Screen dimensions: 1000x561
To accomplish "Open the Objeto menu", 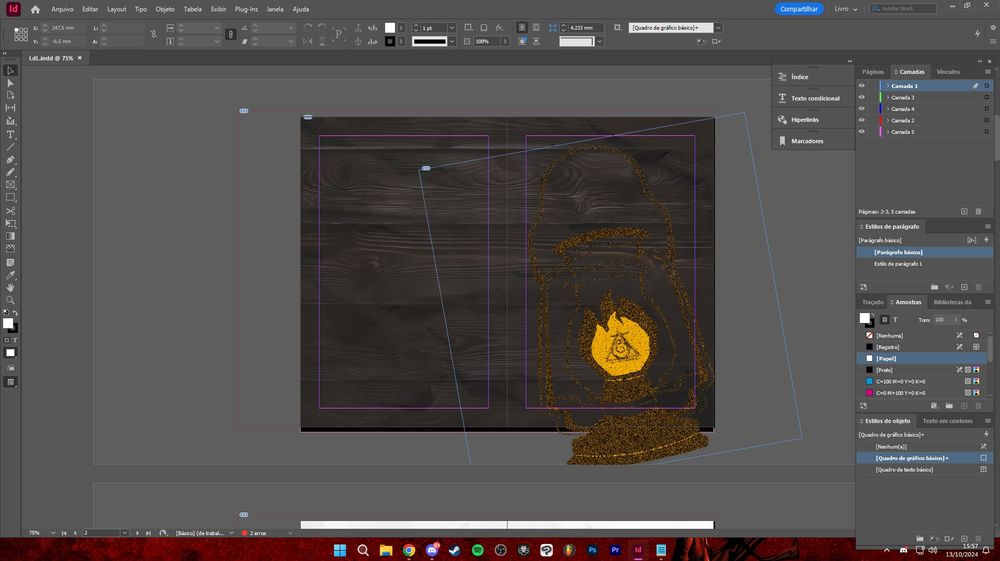I will coord(165,9).
